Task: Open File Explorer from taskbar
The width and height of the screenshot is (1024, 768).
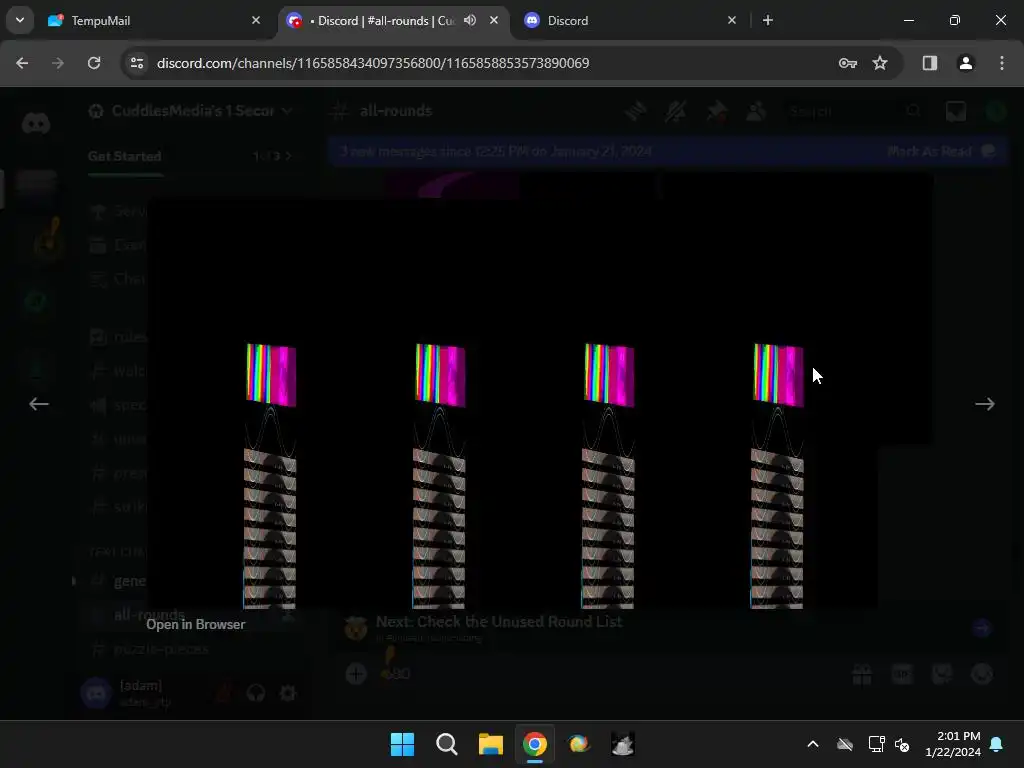Action: coord(490,744)
